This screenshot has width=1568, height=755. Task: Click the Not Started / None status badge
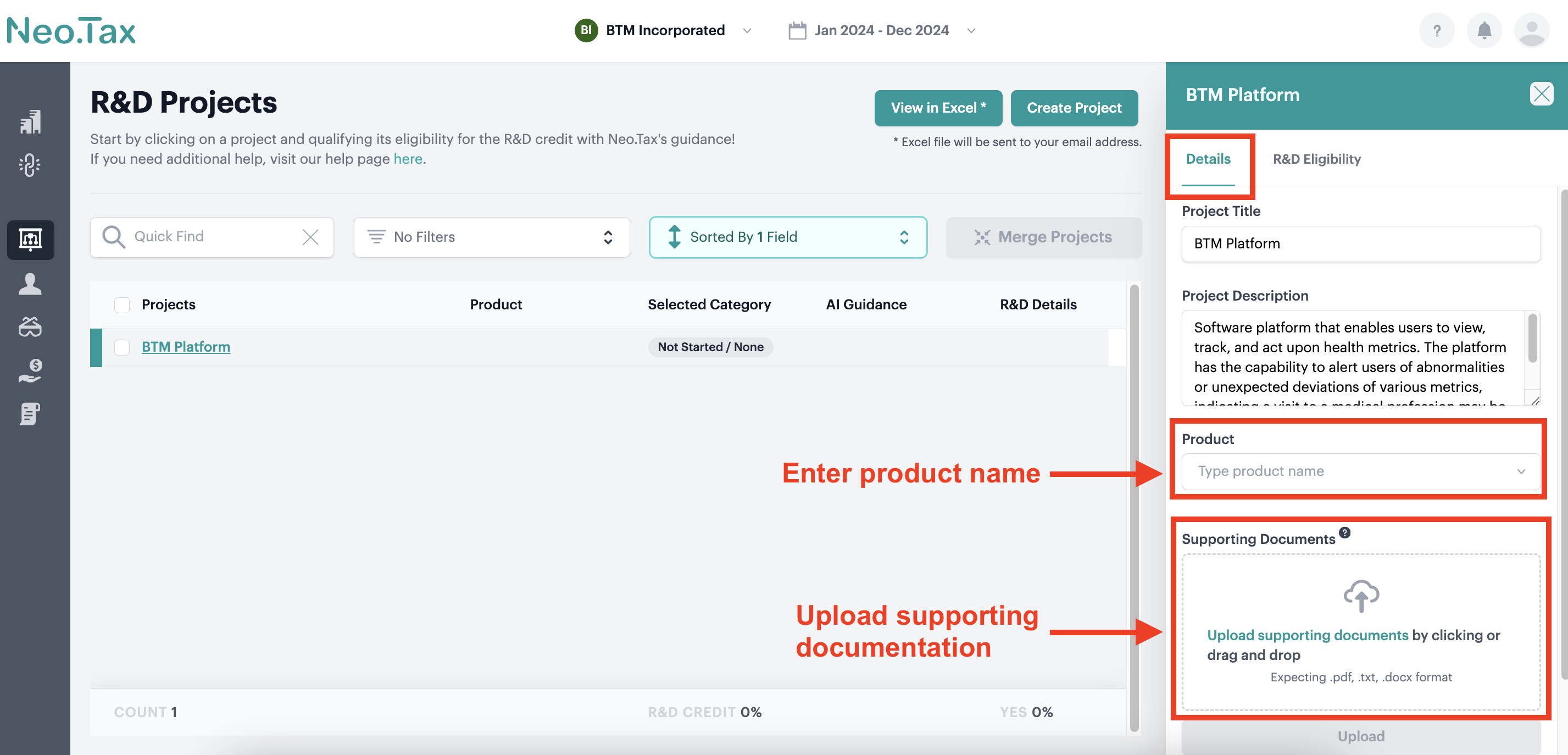710,347
